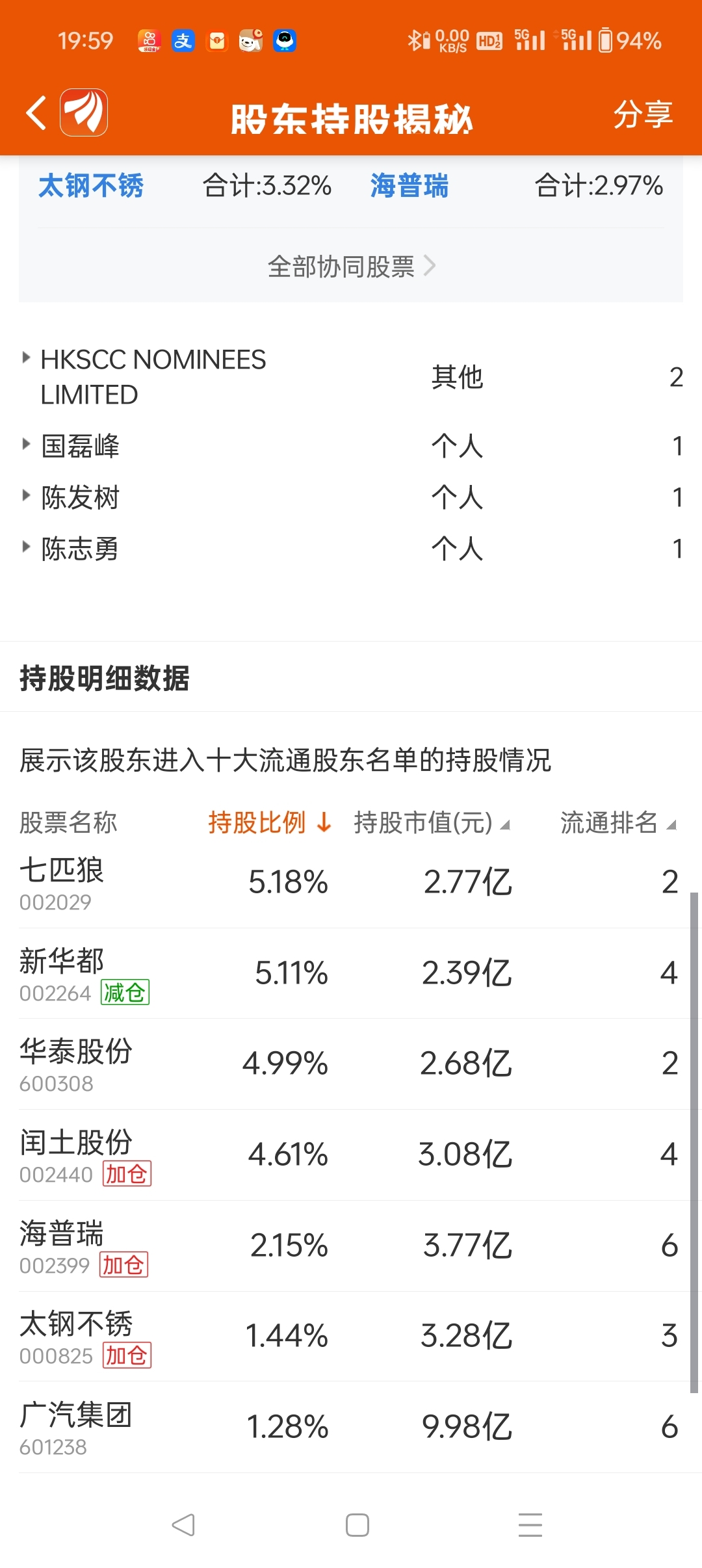
Task: Open the orange app logo icon
Action: pyautogui.click(x=84, y=112)
